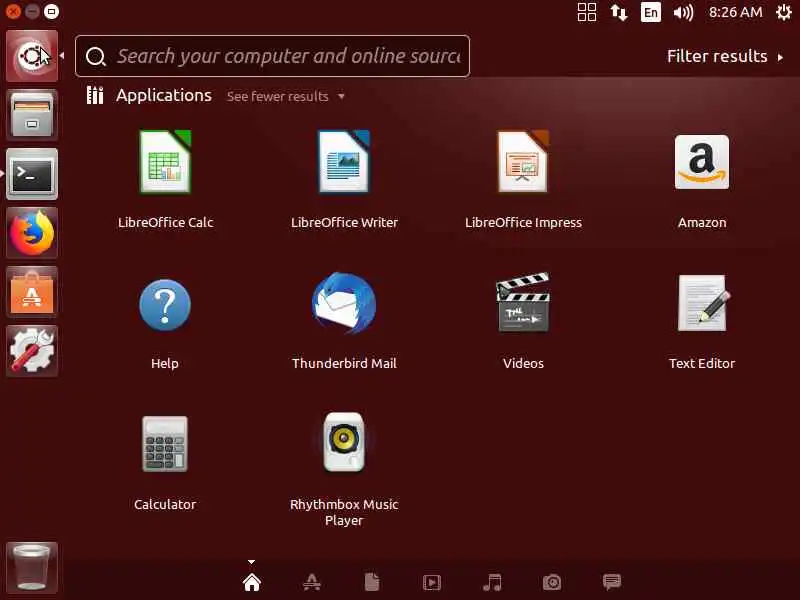Viewport: 800px width, 600px height.
Task: Switch to the Applications lens
Action: [312, 582]
